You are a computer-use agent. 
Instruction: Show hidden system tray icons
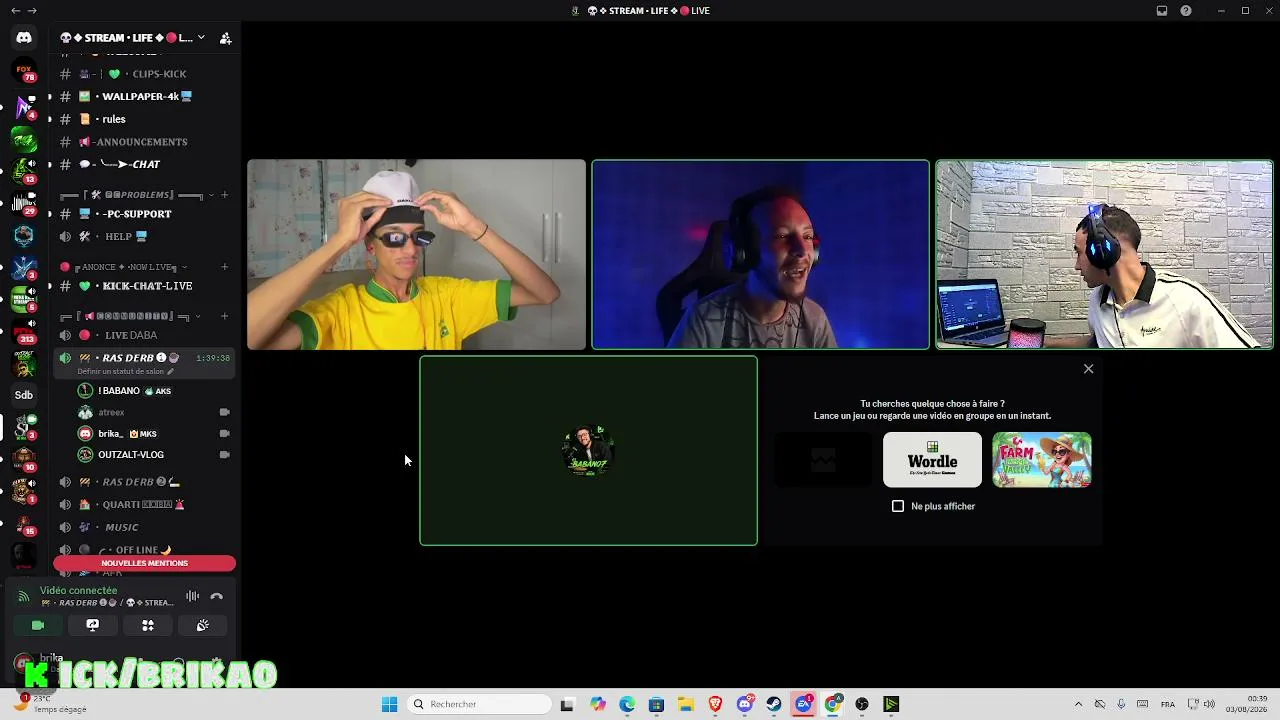click(1078, 704)
